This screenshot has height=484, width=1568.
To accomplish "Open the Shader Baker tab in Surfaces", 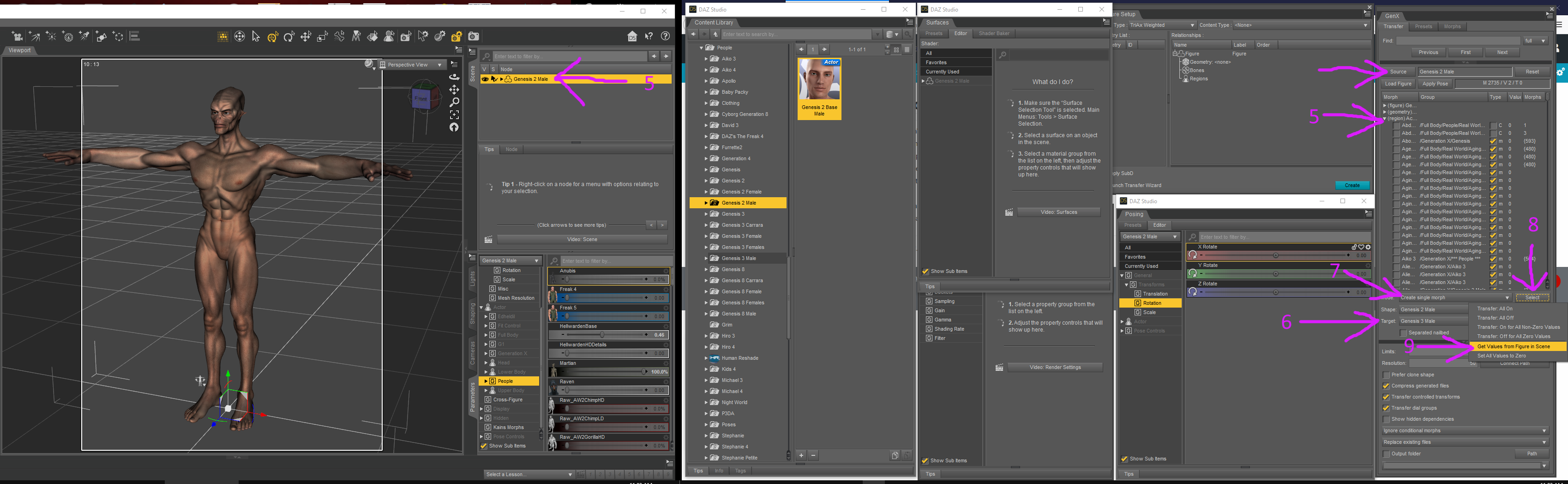I will tap(994, 34).
